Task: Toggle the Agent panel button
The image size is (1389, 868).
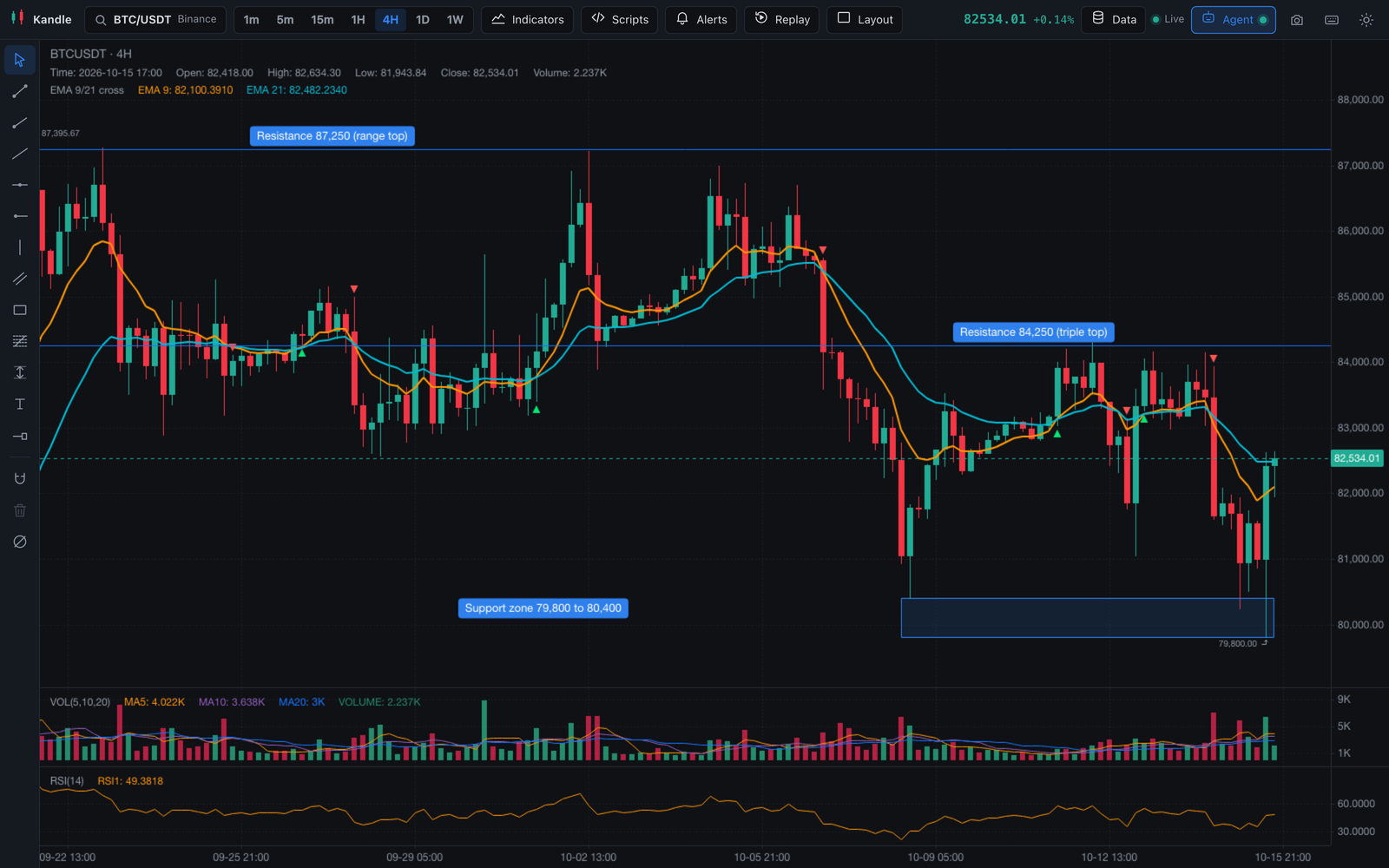Action: 1234,20
